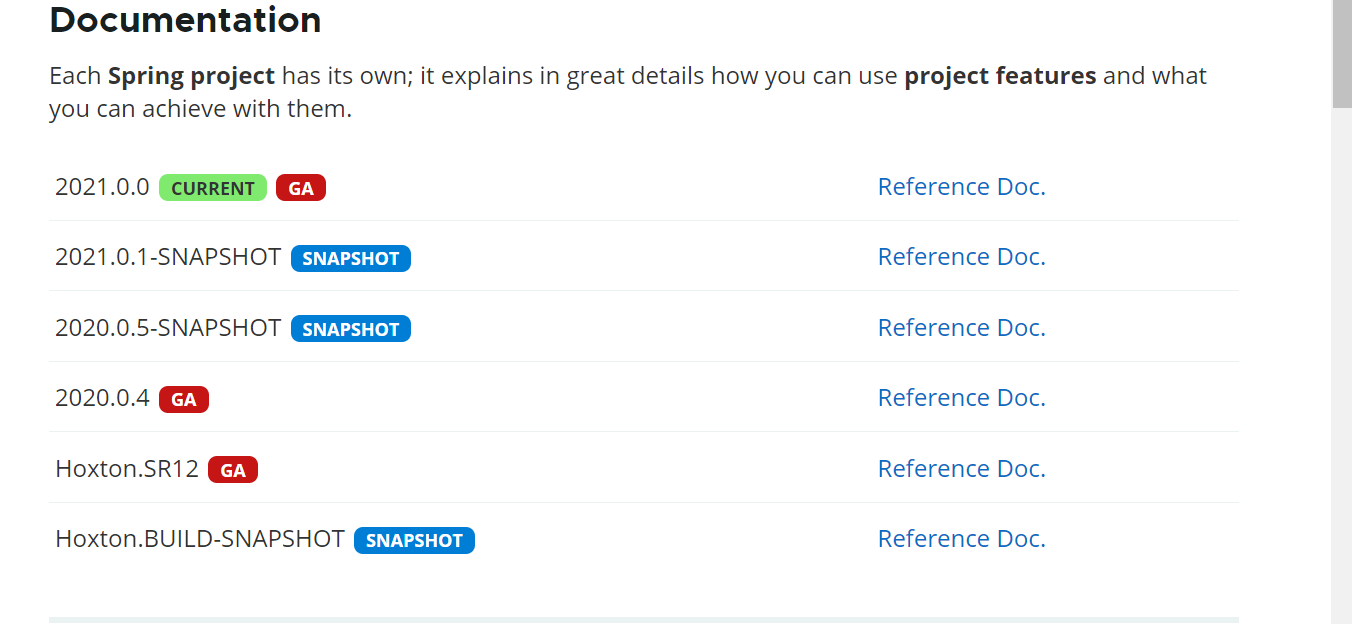This screenshot has height=624, width=1352.
Task: Click the red GA badge beside 2020.0.4
Action: point(184,400)
